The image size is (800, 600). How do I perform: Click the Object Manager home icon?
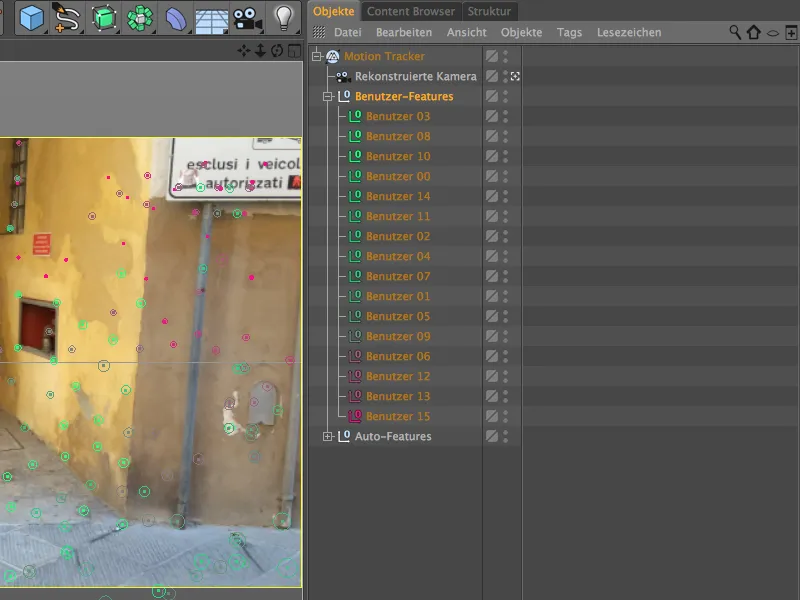(754, 32)
